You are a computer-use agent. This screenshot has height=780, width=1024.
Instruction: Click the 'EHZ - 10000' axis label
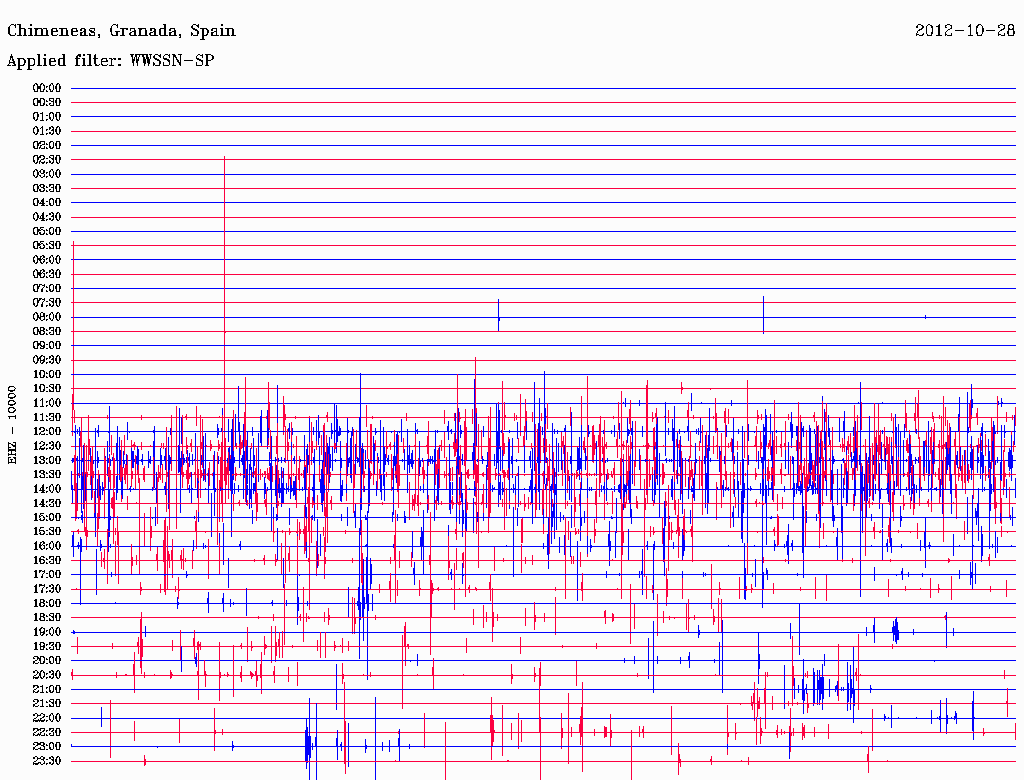pyautogui.click(x=12, y=425)
